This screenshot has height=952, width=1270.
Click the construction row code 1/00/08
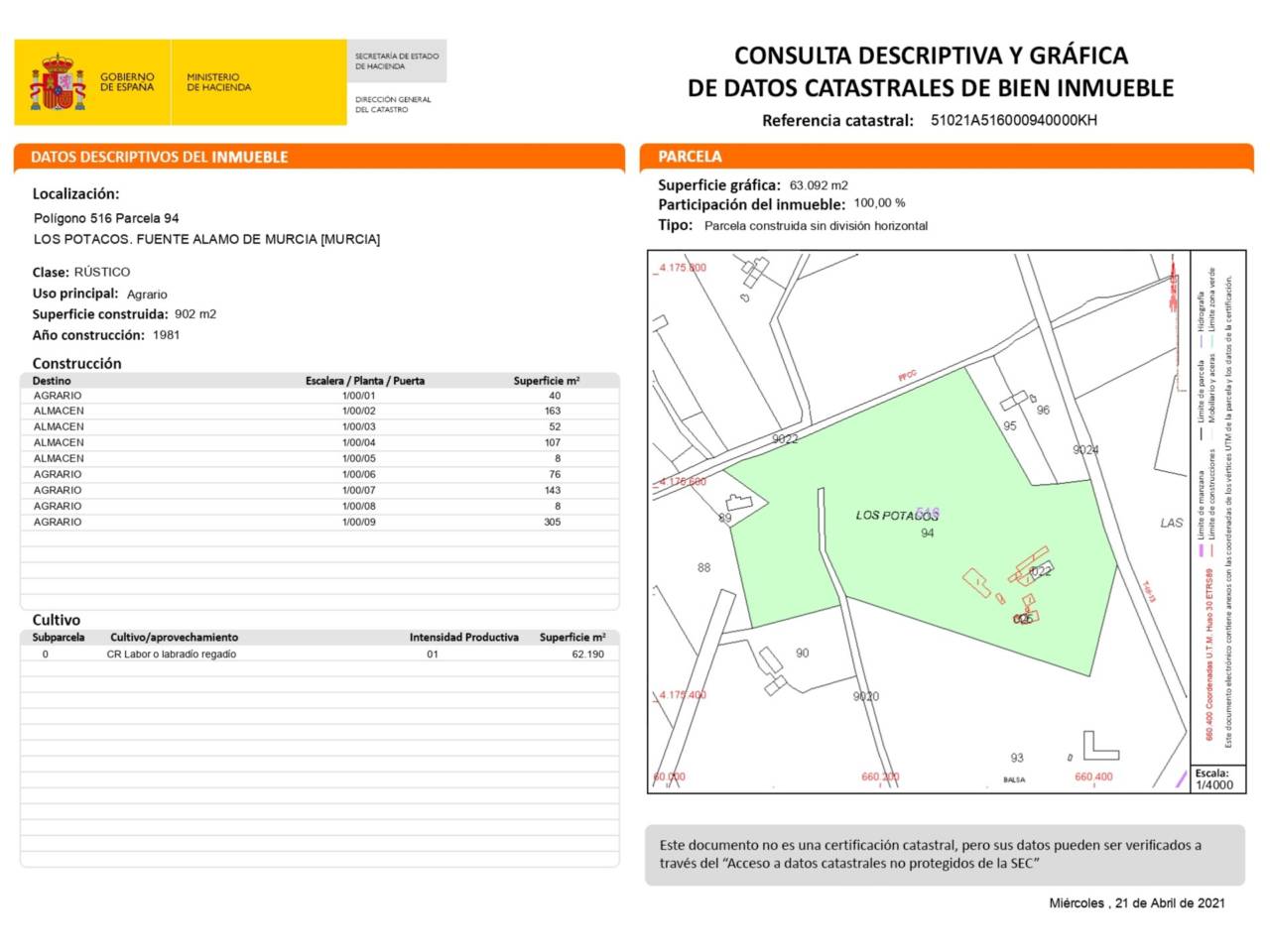[x=359, y=507]
